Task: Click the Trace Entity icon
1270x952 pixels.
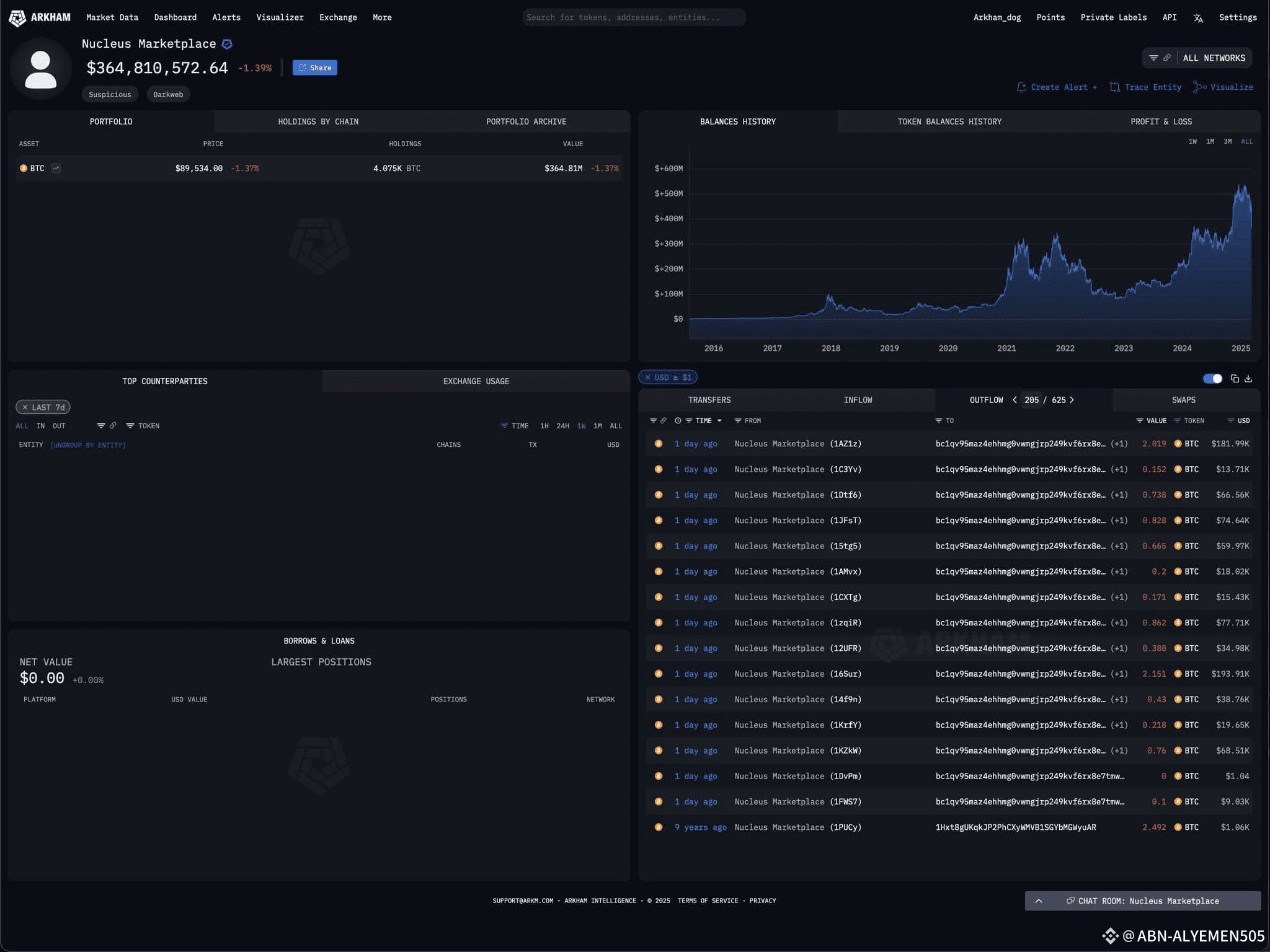Action: pyautogui.click(x=1114, y=87)
